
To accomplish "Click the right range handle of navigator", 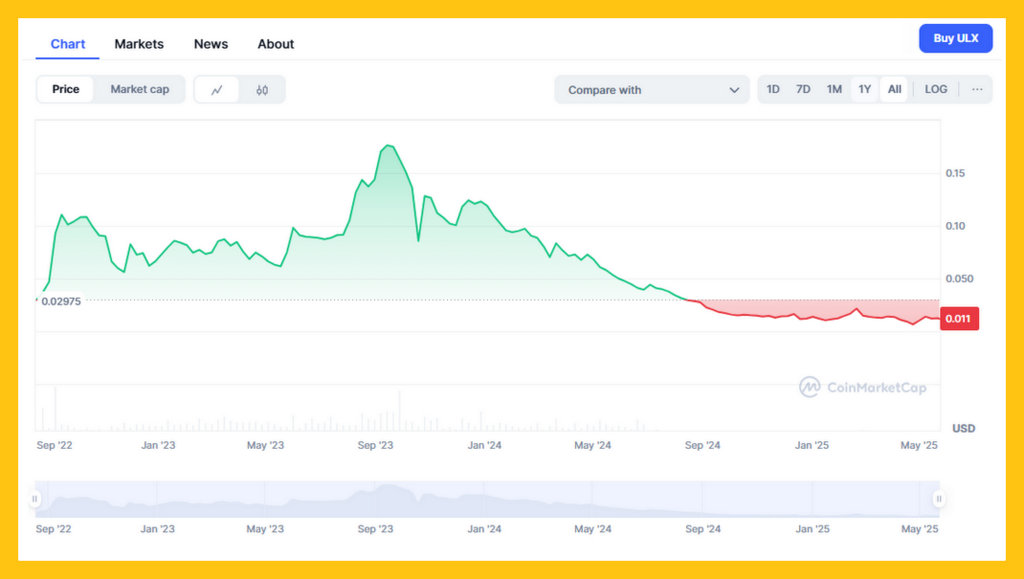I will click(x=938, y=499).
